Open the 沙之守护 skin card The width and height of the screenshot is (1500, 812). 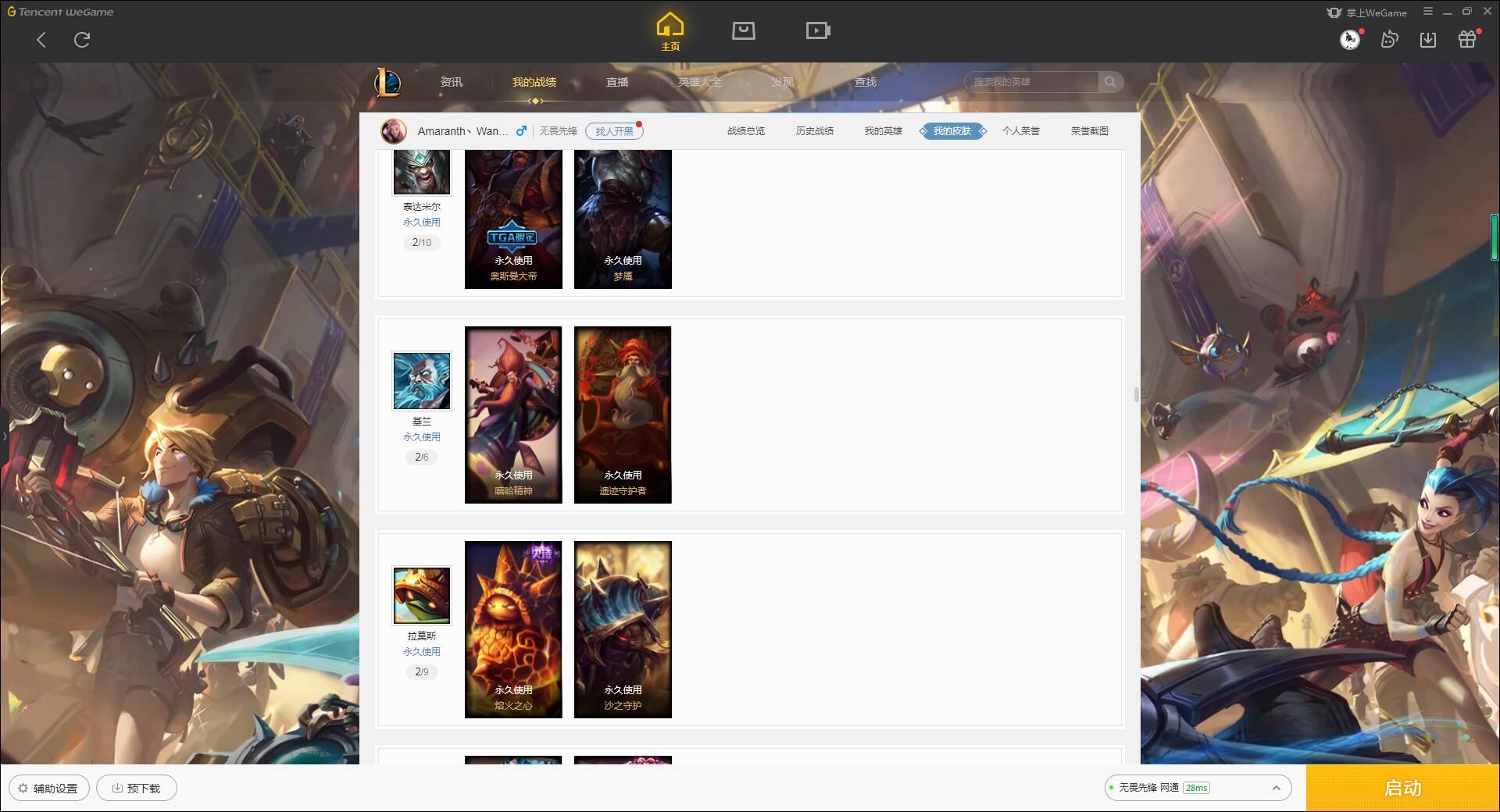tap(623, 629)
